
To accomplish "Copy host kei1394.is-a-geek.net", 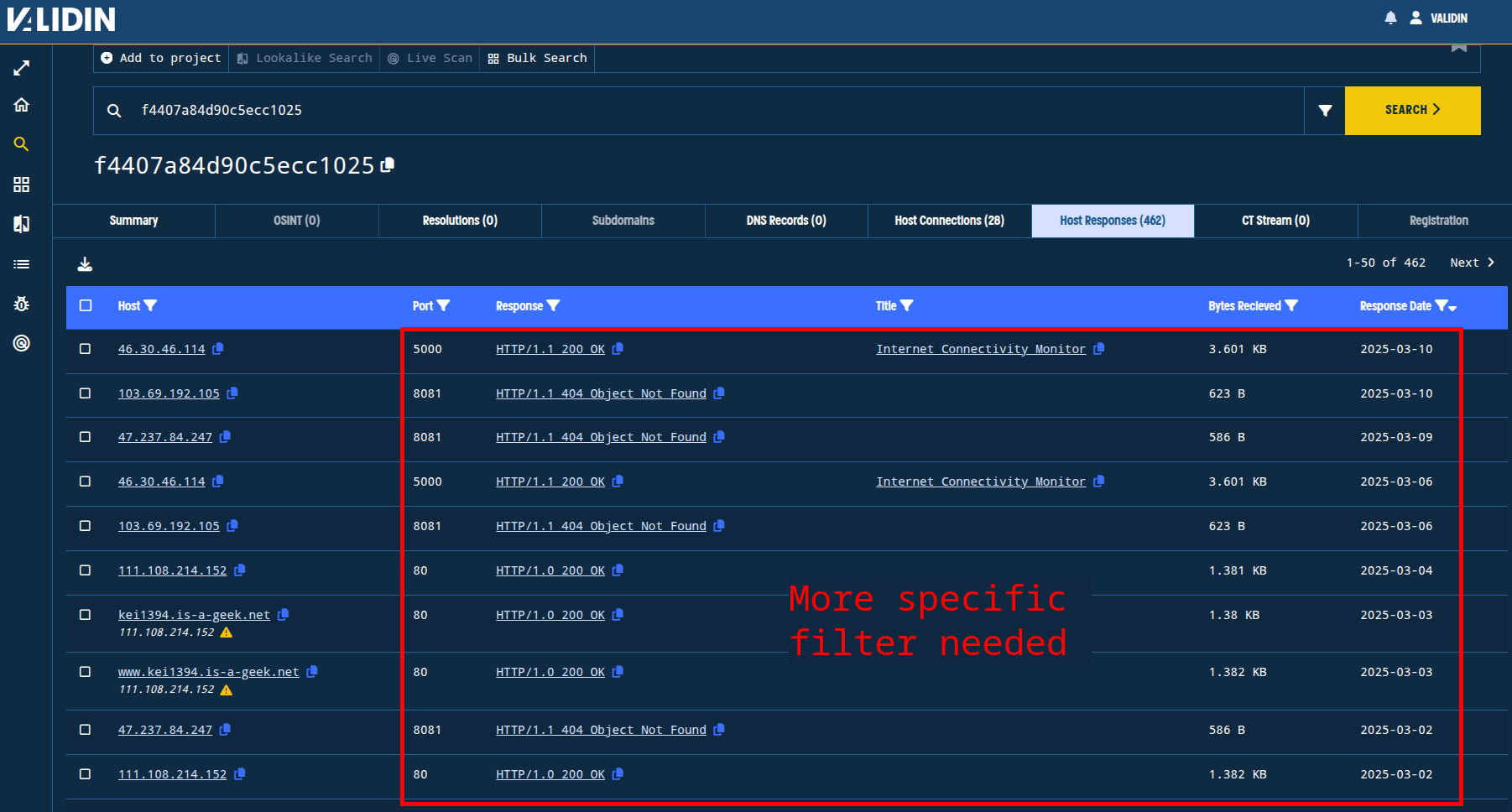I will 283,615.
